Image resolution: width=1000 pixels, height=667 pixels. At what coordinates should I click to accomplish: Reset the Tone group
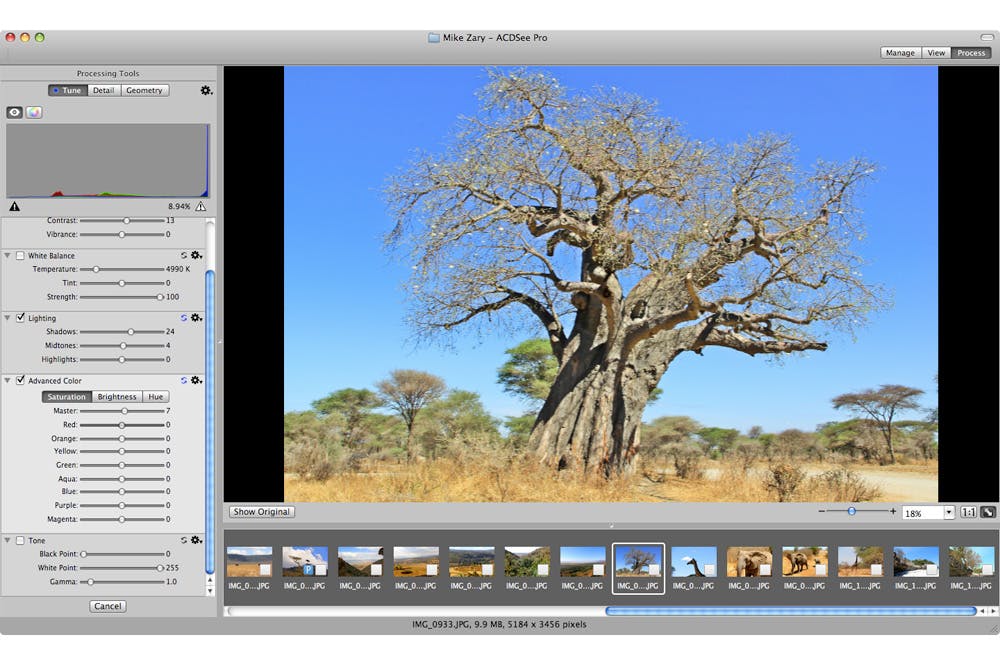[184, 540]
